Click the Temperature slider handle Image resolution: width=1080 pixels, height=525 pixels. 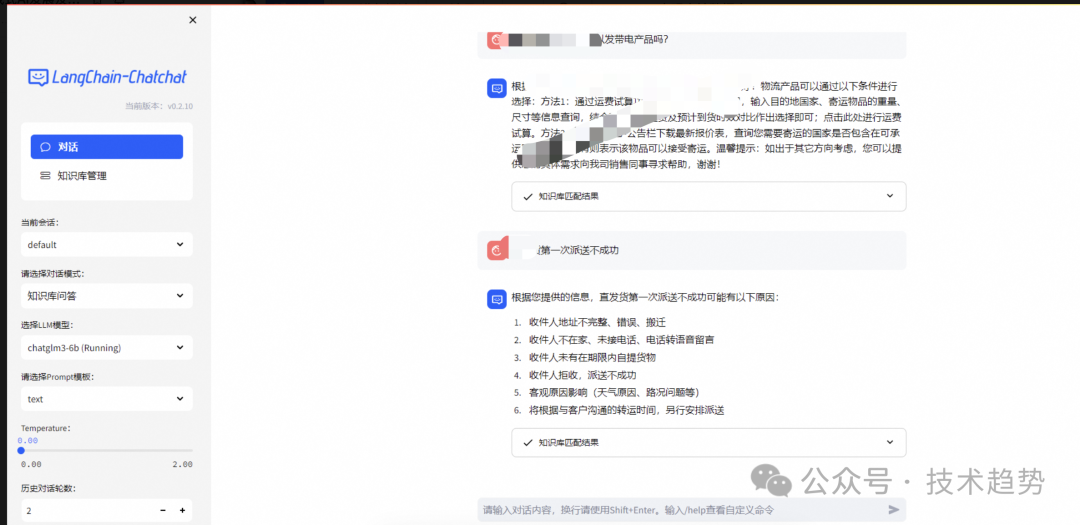(21, 451)
